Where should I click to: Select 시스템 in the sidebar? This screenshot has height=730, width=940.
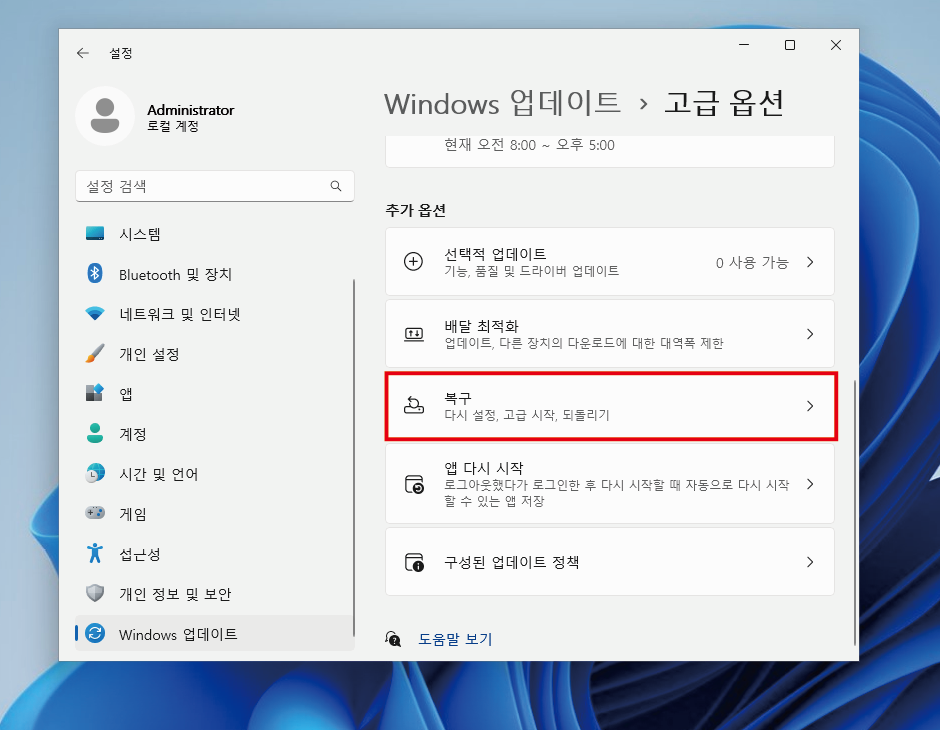point(215,234)
